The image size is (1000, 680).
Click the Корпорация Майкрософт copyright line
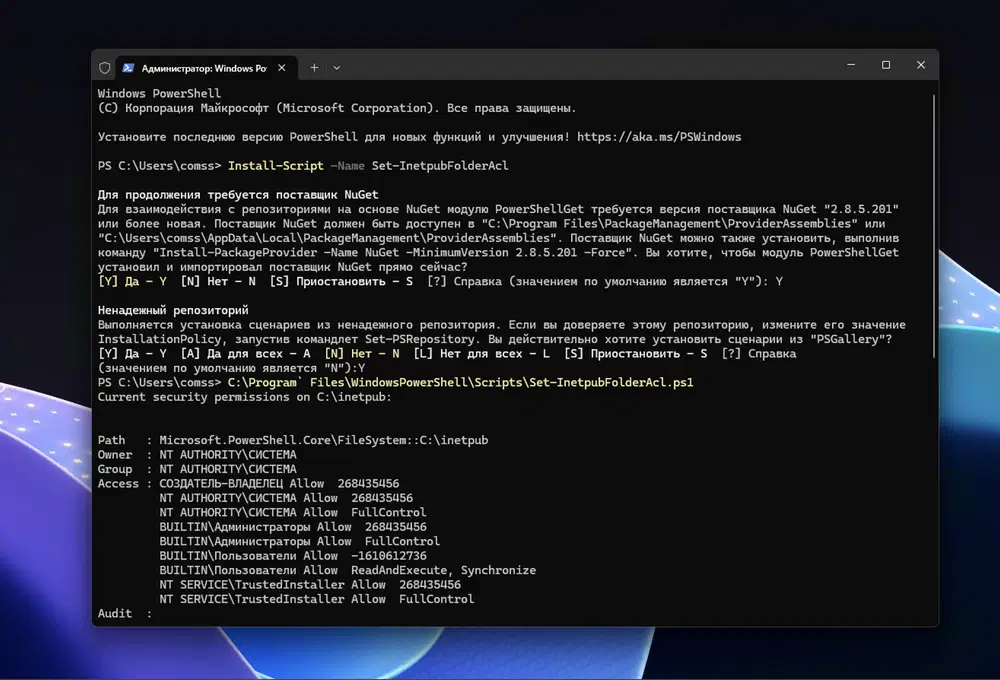coord(337,108)
